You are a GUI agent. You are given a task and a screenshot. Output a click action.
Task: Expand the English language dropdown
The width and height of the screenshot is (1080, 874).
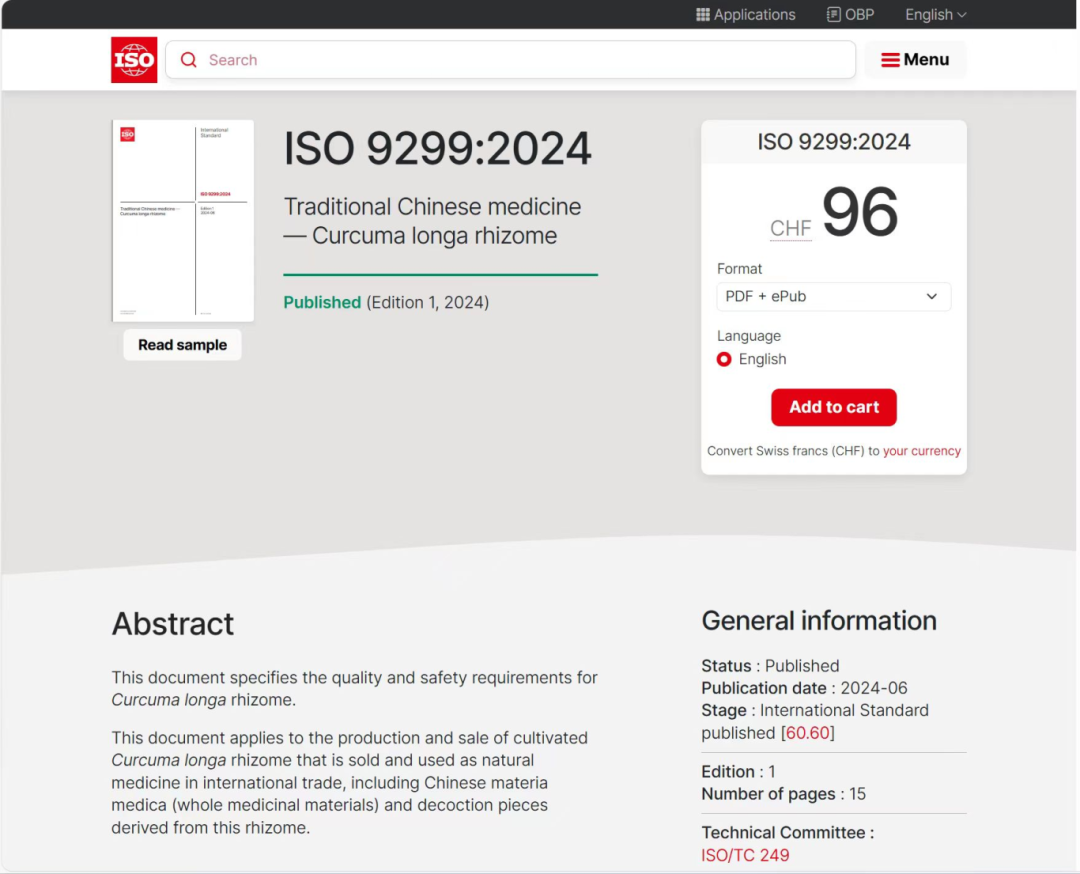point(935,14)
